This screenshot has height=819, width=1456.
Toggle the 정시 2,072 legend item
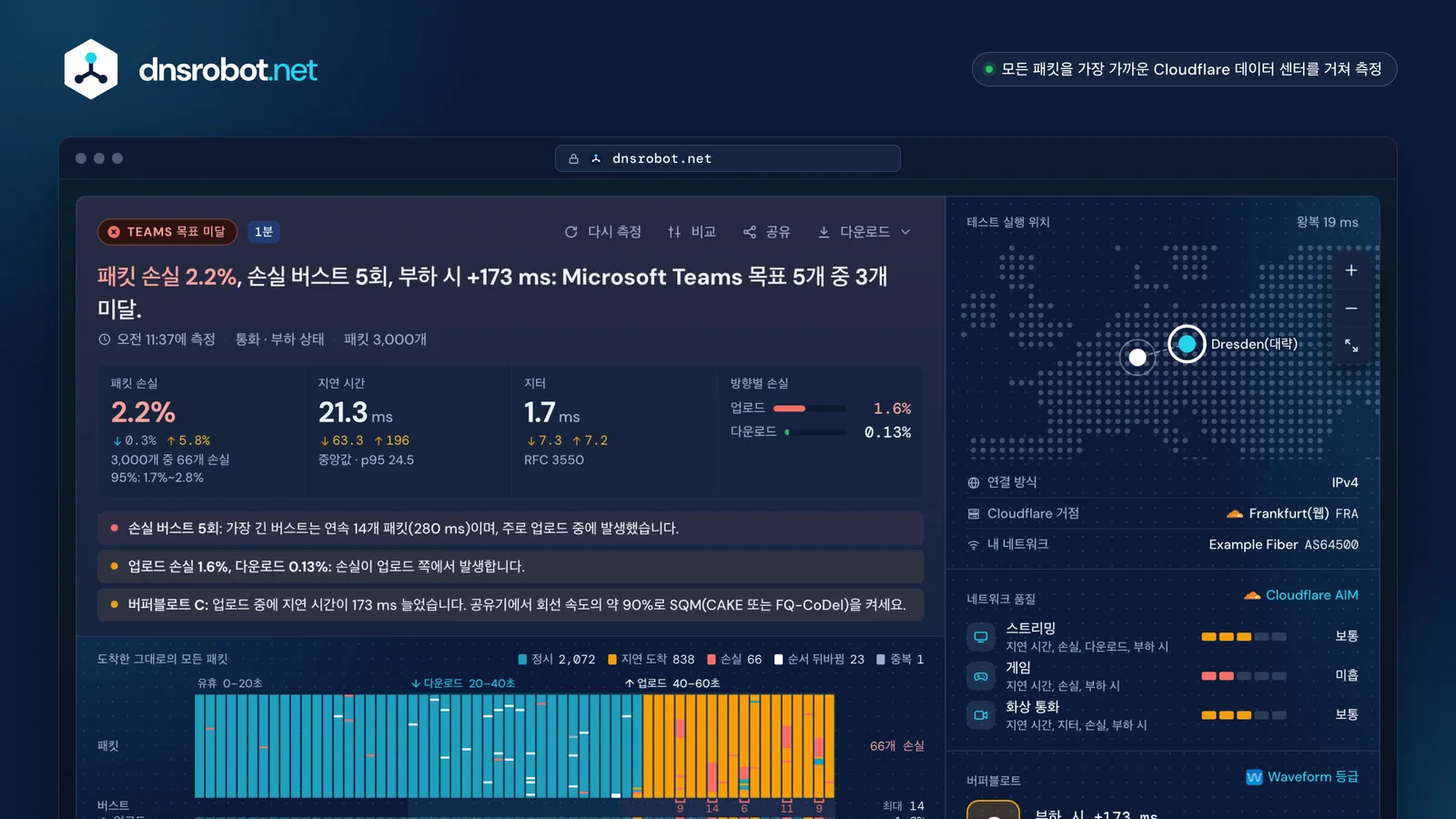557,659
